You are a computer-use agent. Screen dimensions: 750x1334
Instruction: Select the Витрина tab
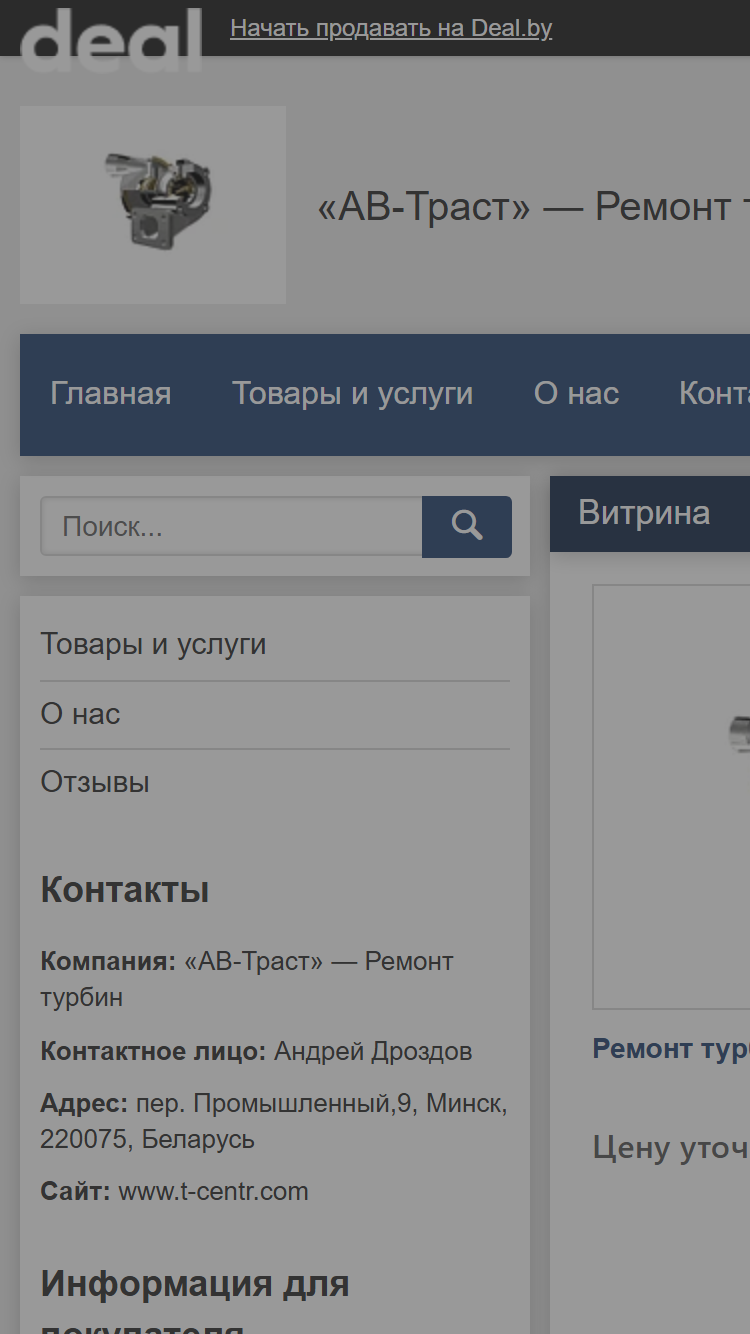[x=644, y=513]
